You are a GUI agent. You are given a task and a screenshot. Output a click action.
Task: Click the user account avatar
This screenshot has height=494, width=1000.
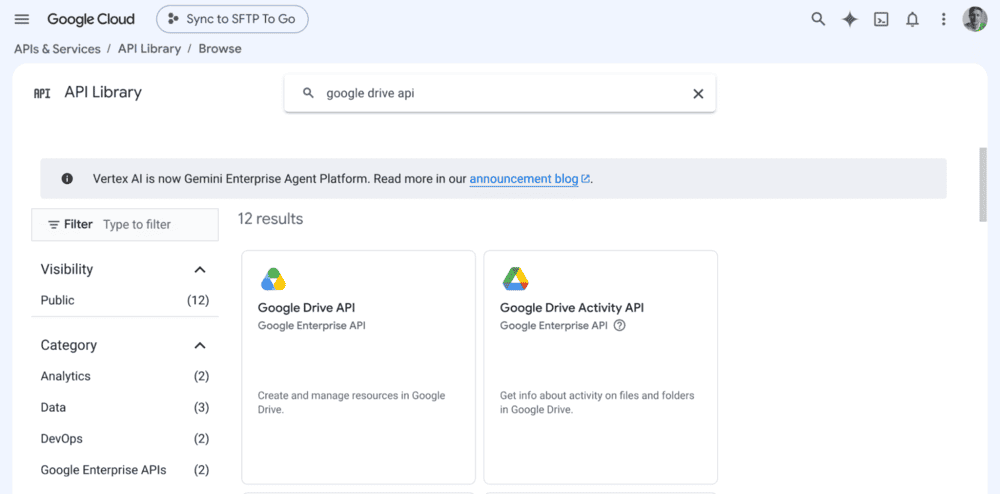coord(974,19)
